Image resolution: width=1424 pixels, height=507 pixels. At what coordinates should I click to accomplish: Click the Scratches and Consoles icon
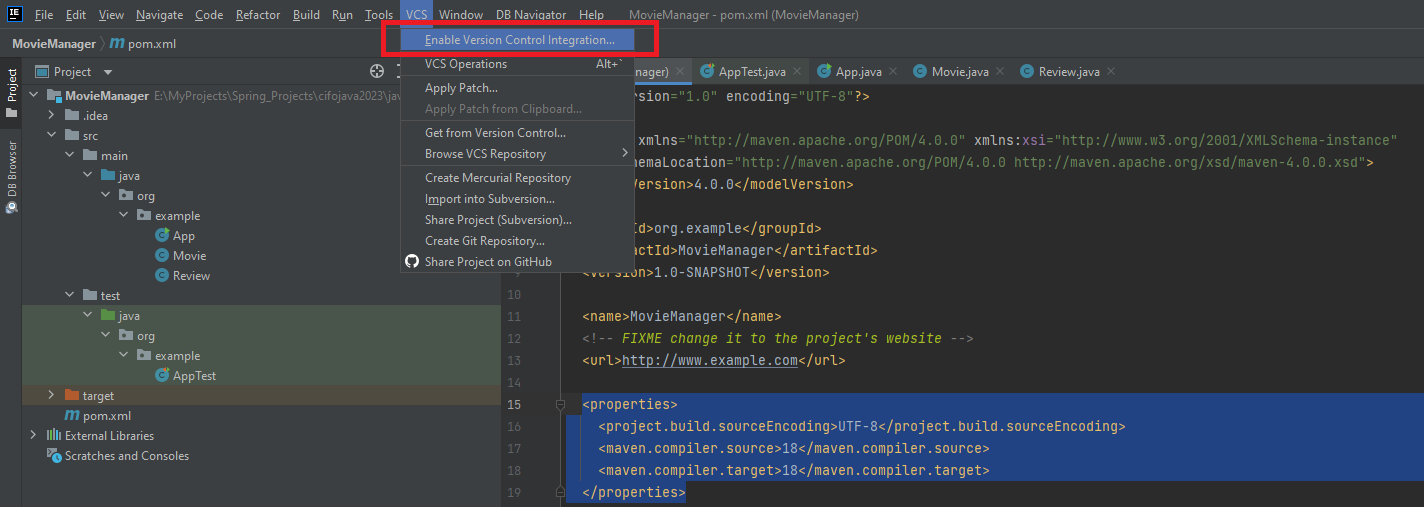pos(54,456)
